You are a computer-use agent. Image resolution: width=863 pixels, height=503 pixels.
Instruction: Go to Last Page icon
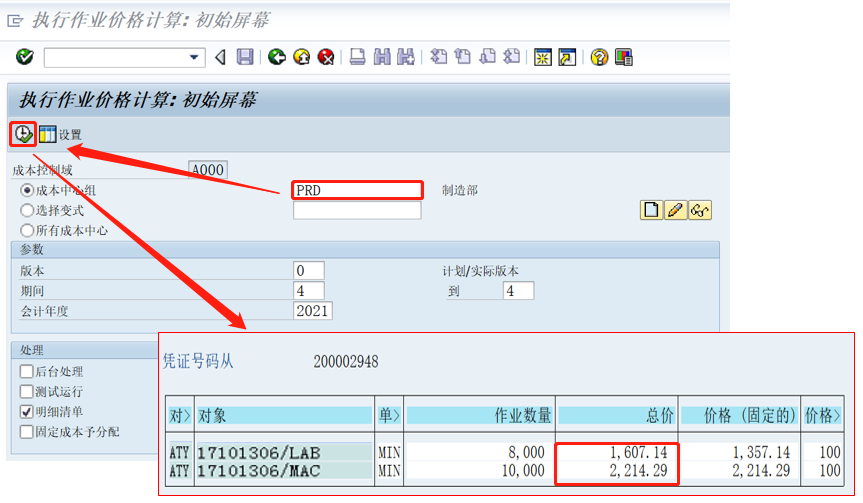pos(512,57)
